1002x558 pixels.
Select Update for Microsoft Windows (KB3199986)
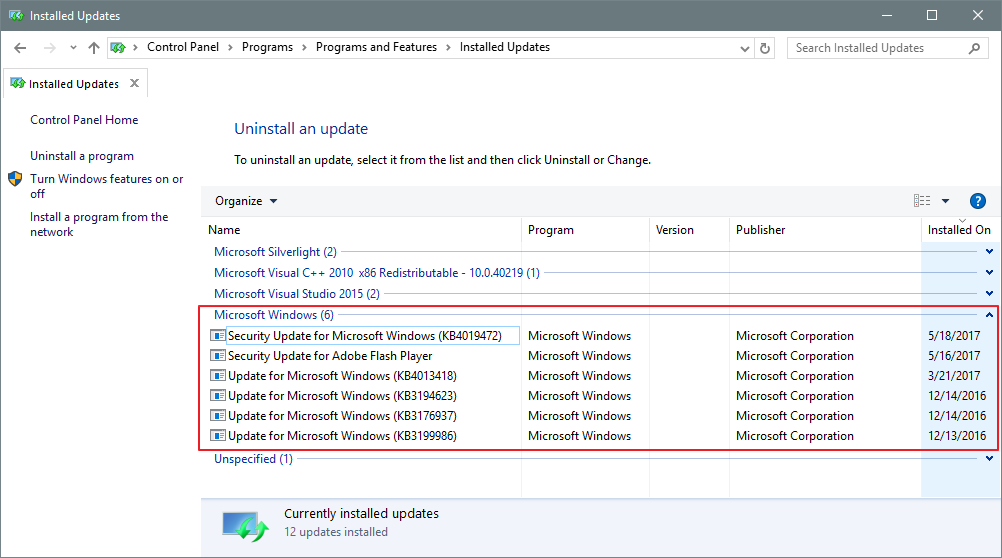tap(342, 436)
